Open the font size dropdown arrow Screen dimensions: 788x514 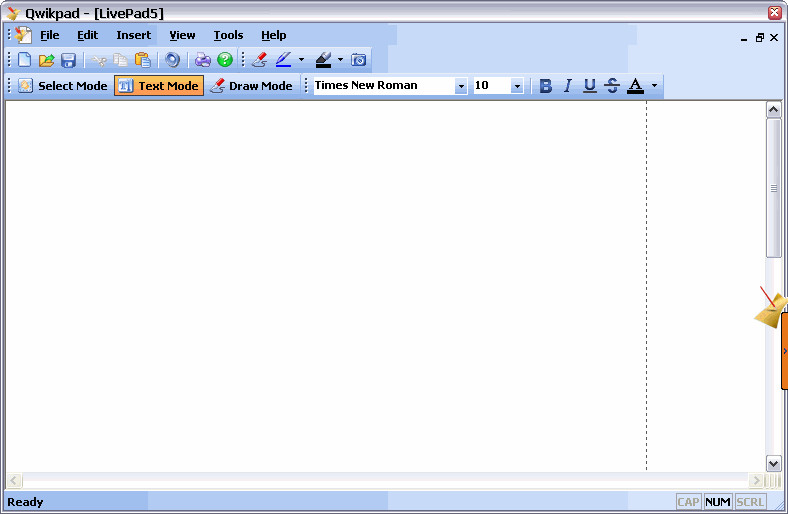point(517,86)
